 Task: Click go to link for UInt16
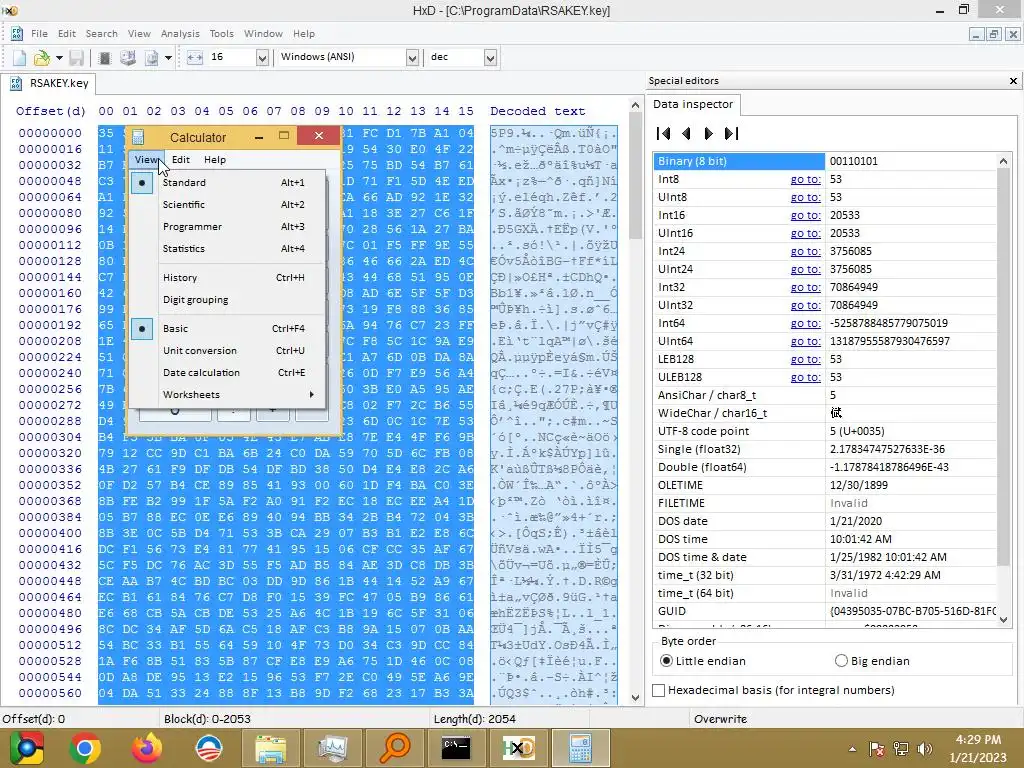click(x=805, y=233)
